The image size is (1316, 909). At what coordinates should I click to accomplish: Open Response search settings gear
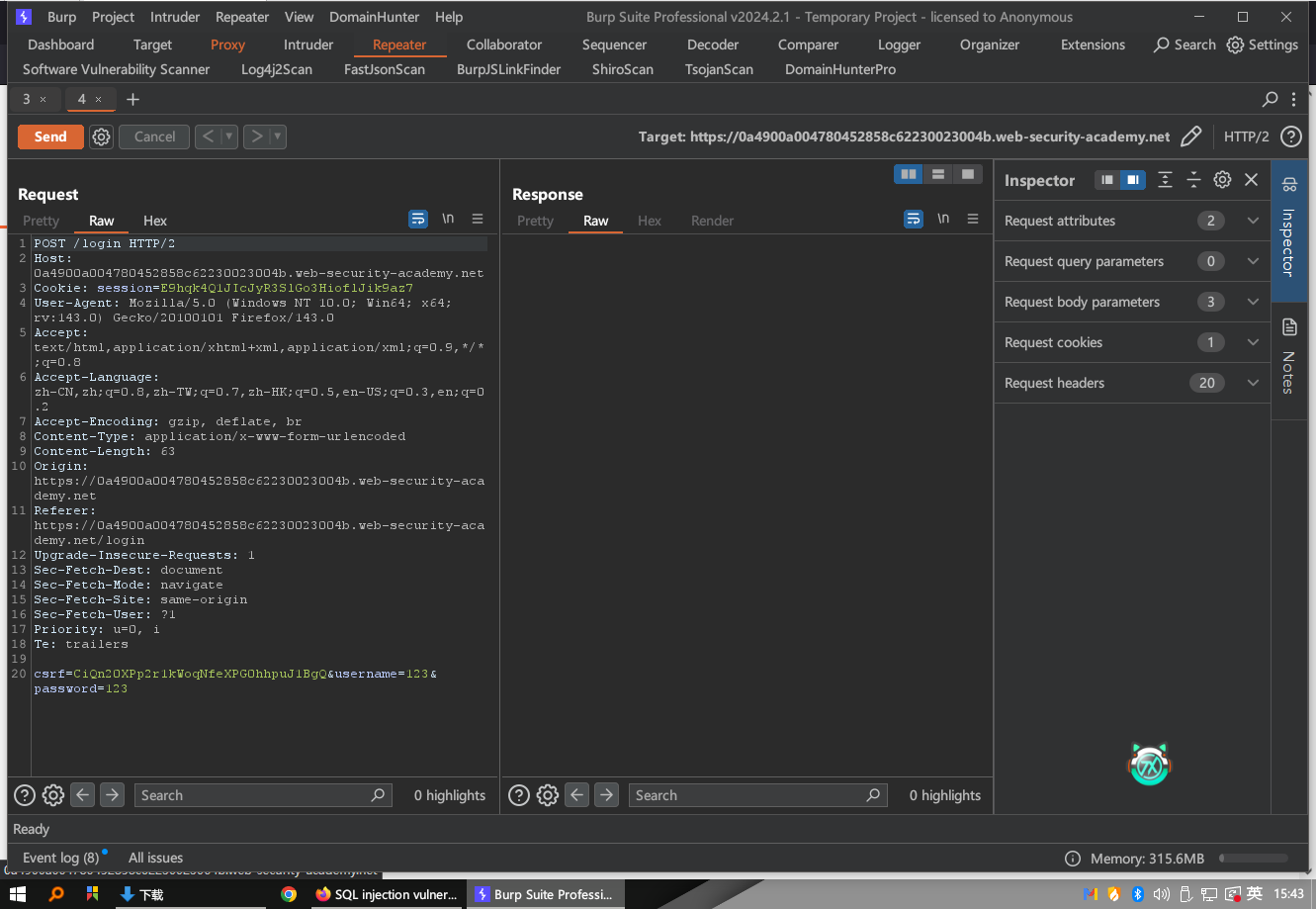tap(548, 794)
